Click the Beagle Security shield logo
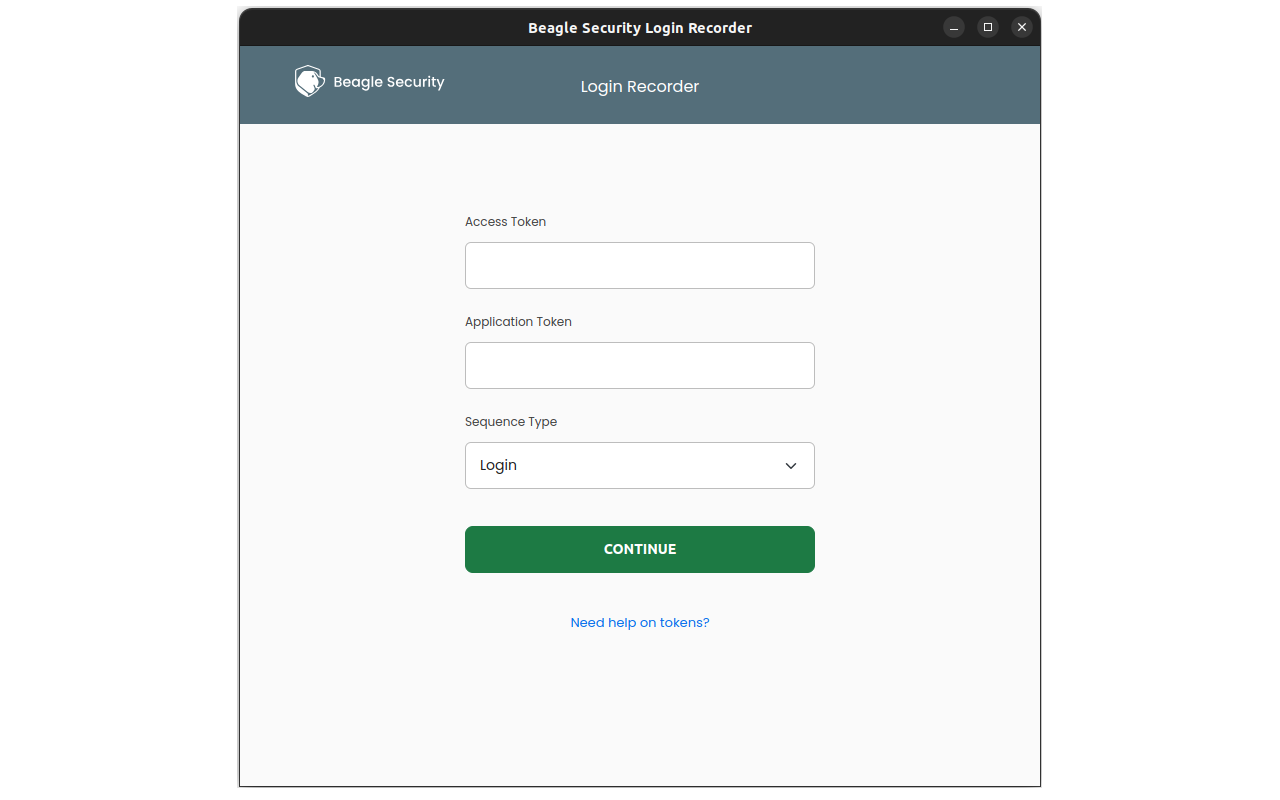 (309, 81)
